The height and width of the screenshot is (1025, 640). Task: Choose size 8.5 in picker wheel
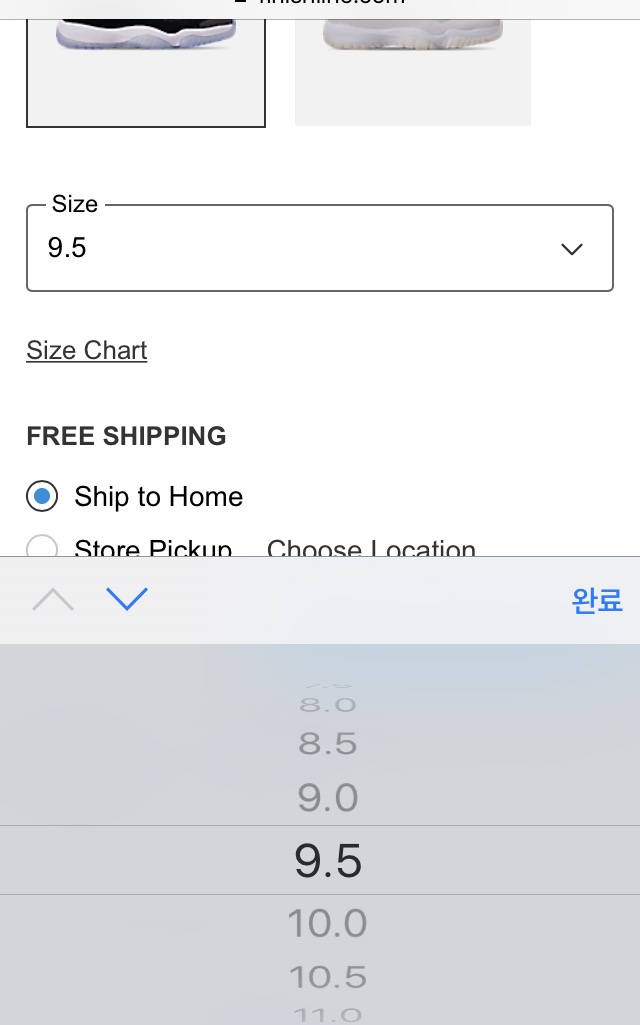tap(328, 743)
